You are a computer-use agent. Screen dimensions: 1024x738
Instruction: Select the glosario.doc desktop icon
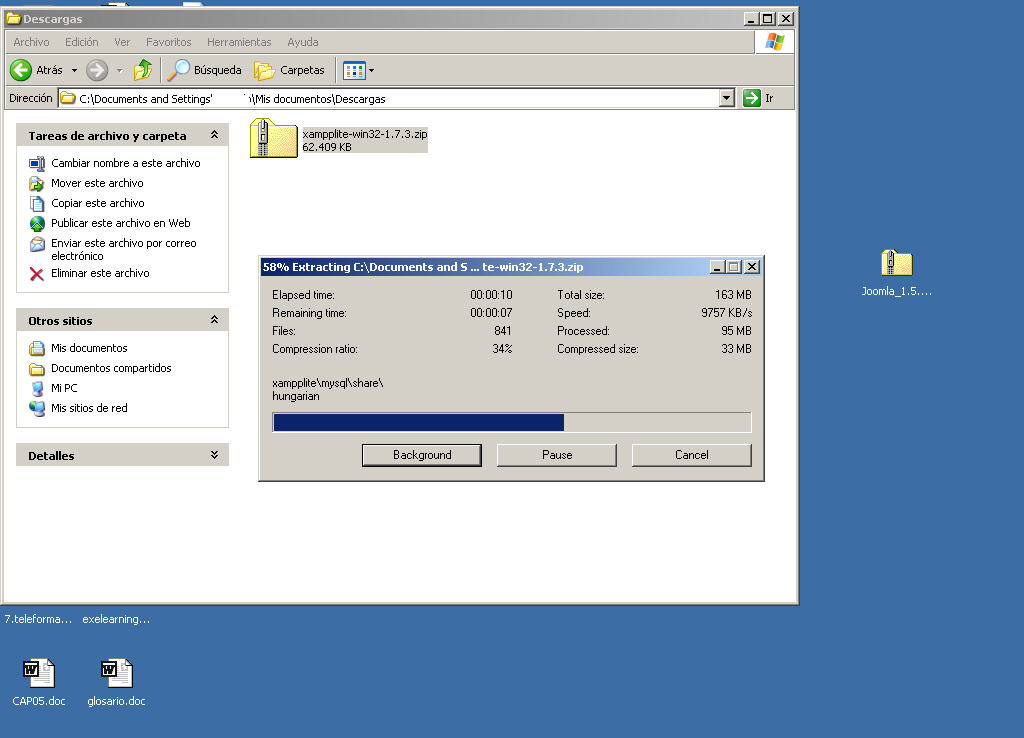(x=116, y=673)
